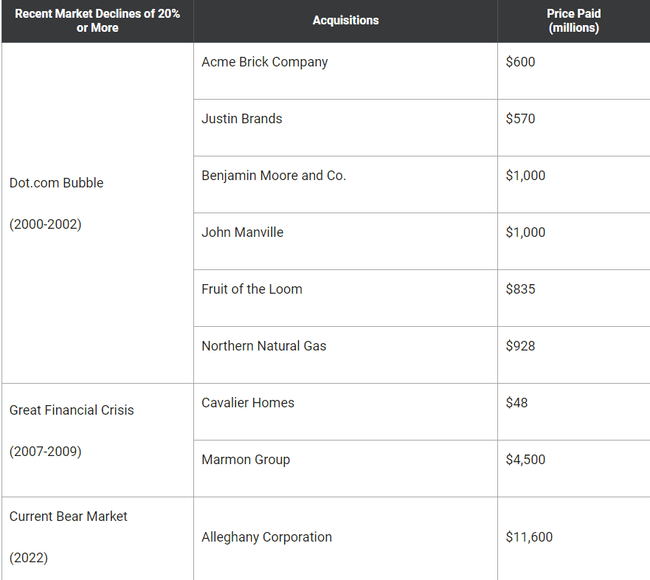Click the $600 price value
The width and height of the screenshot is (650, 580).
[520, 62]
